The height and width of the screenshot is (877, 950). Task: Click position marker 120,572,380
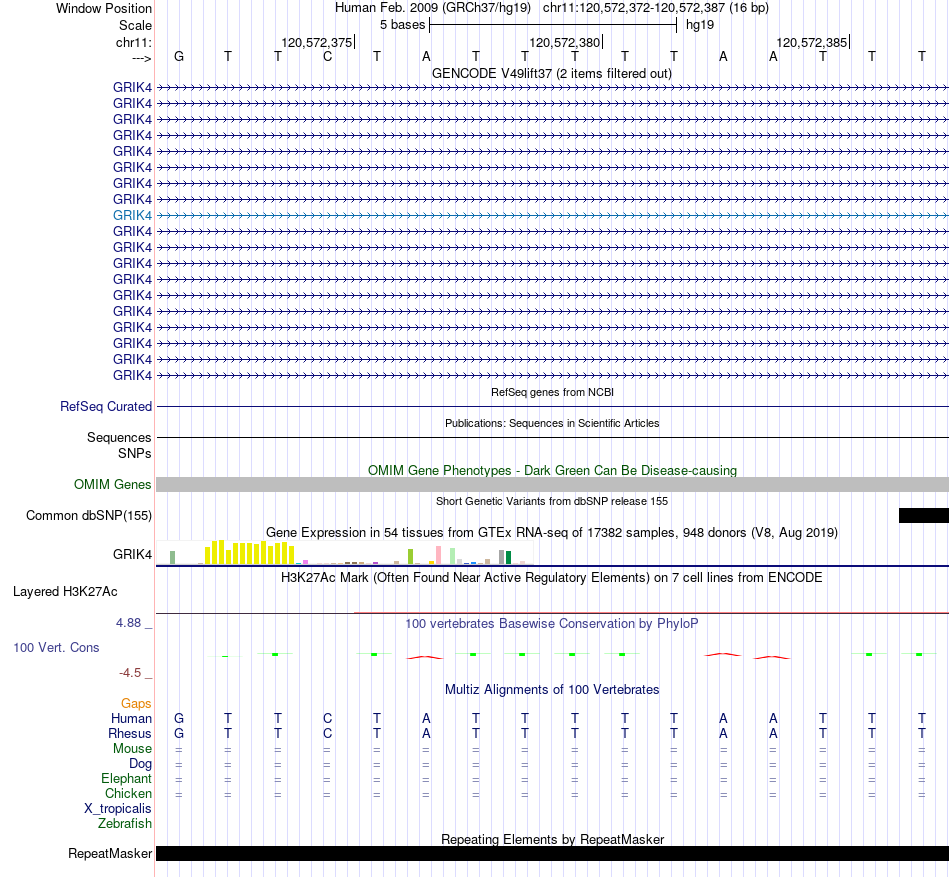564,42
